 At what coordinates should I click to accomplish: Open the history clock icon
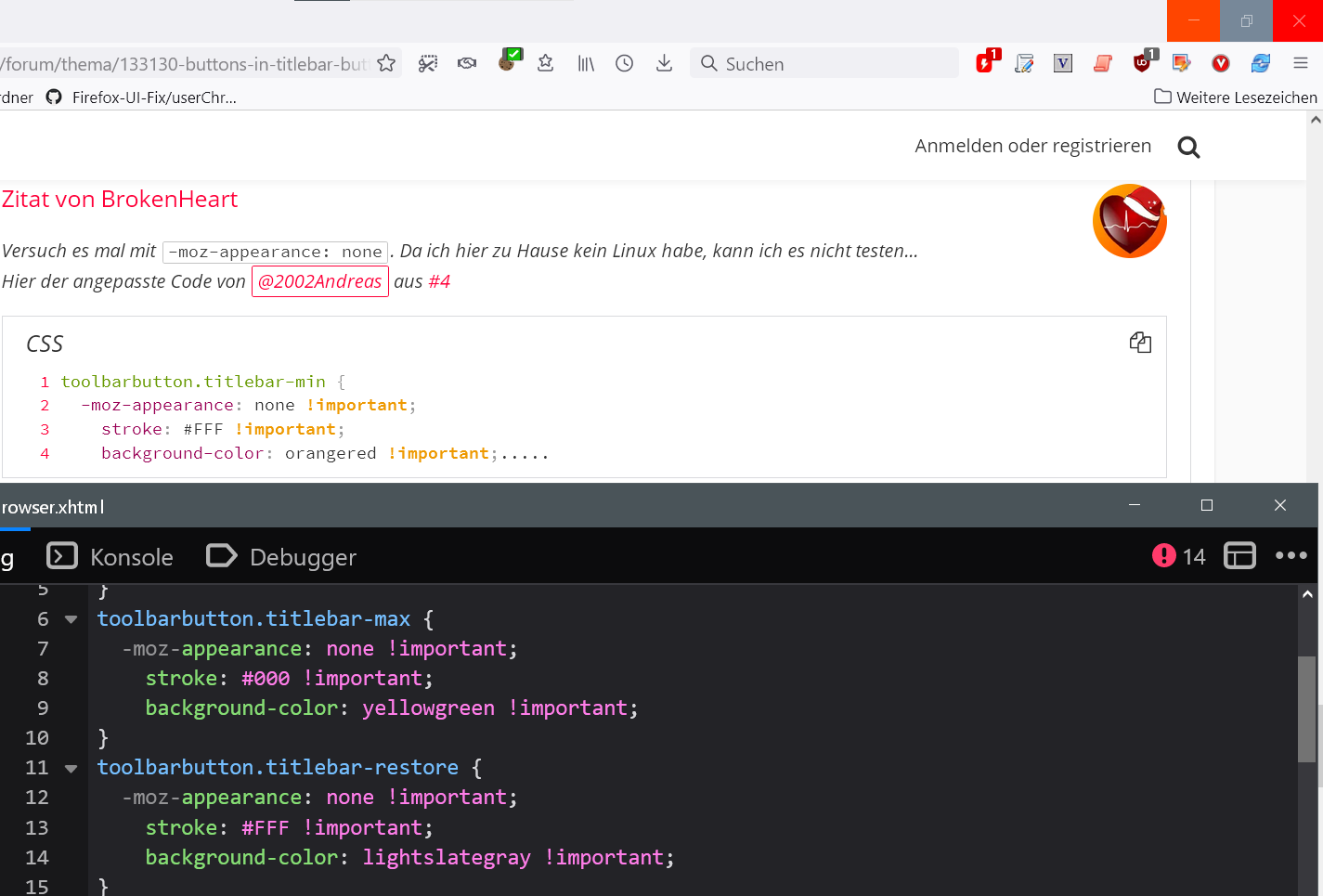pyautogui.click(x=625, y=63)
